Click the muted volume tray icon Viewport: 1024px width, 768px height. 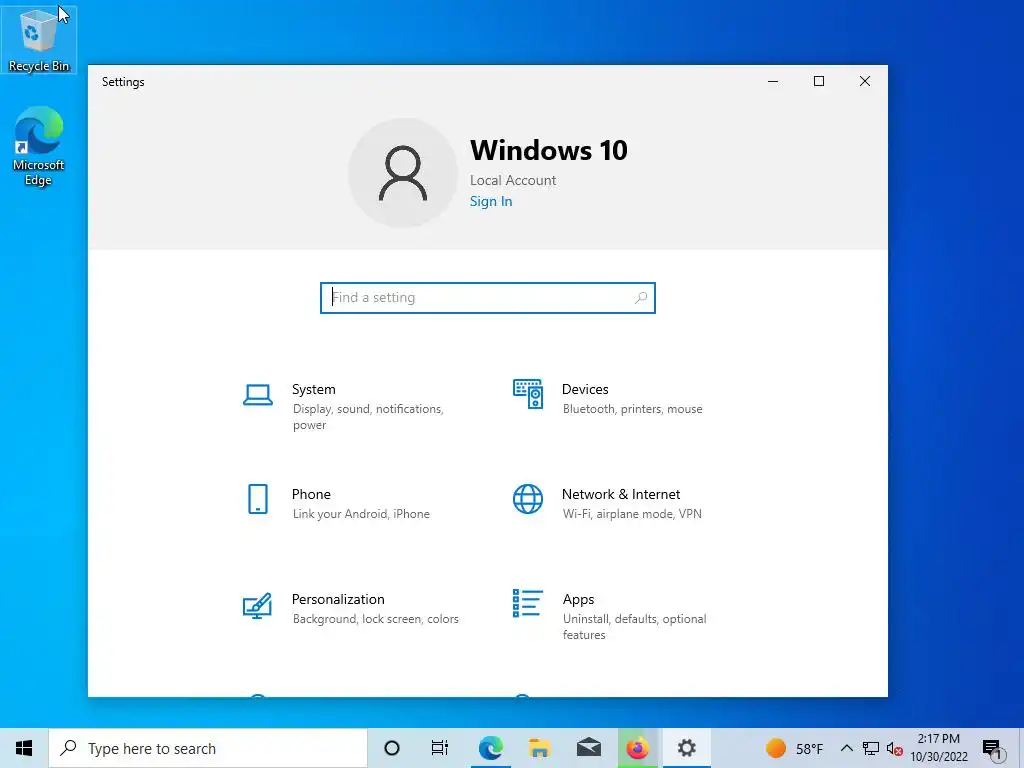[895, 749]
